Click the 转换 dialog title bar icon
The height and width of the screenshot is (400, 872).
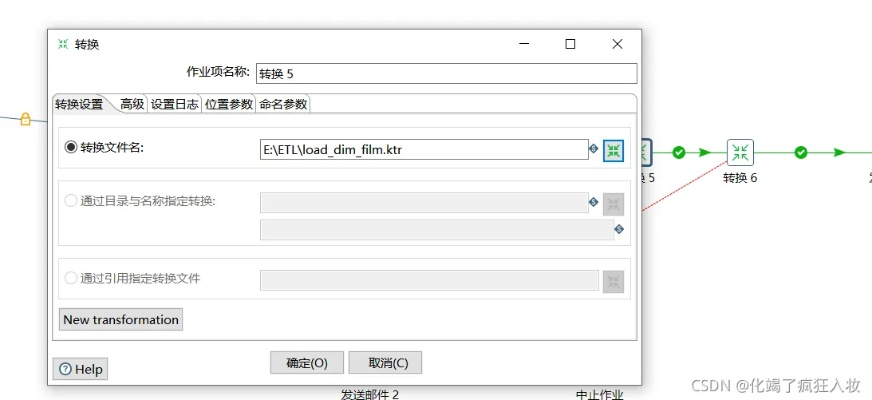point(63,44)
